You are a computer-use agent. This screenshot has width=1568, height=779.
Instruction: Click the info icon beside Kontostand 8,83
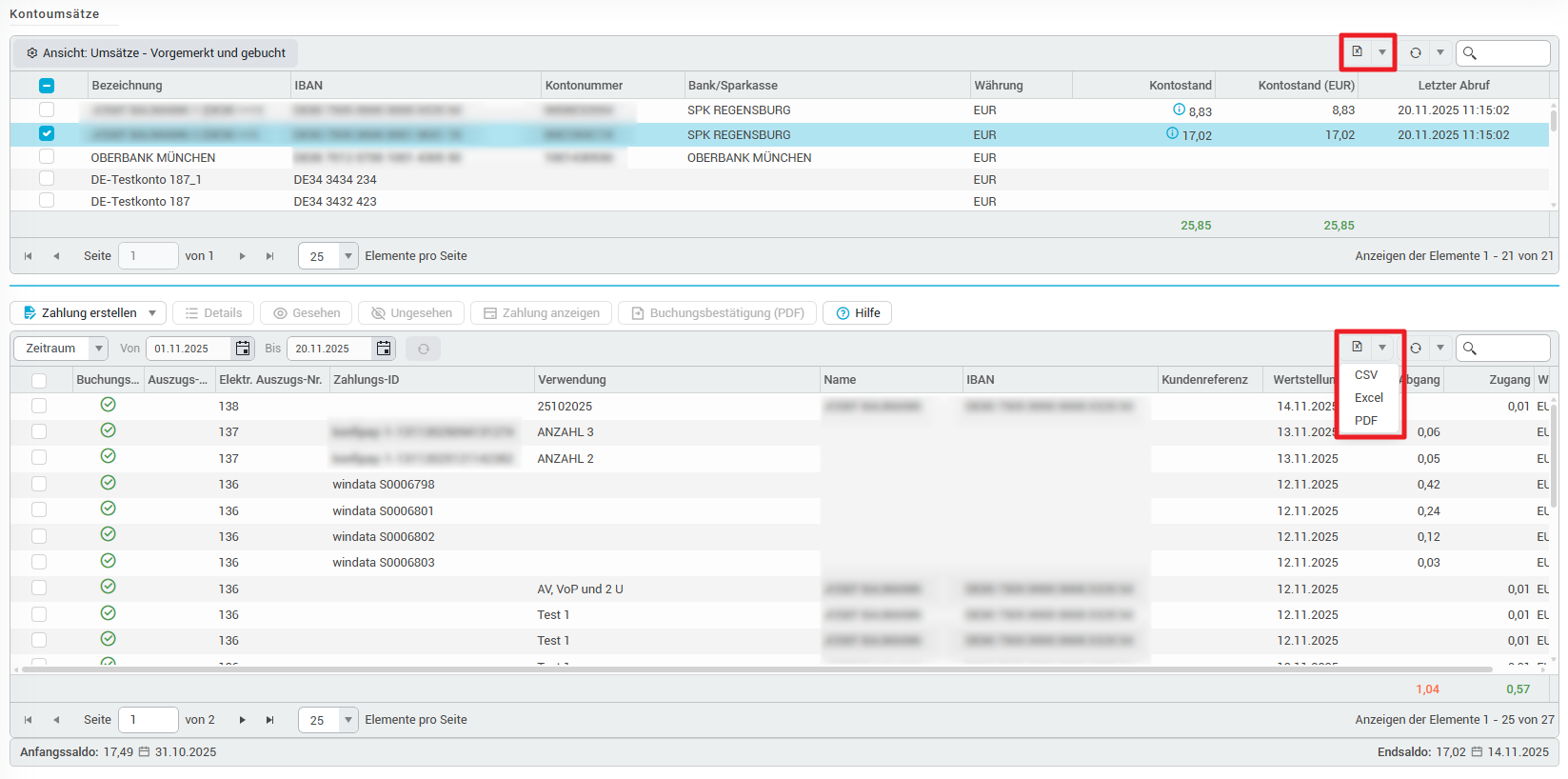coord(1180,110)
